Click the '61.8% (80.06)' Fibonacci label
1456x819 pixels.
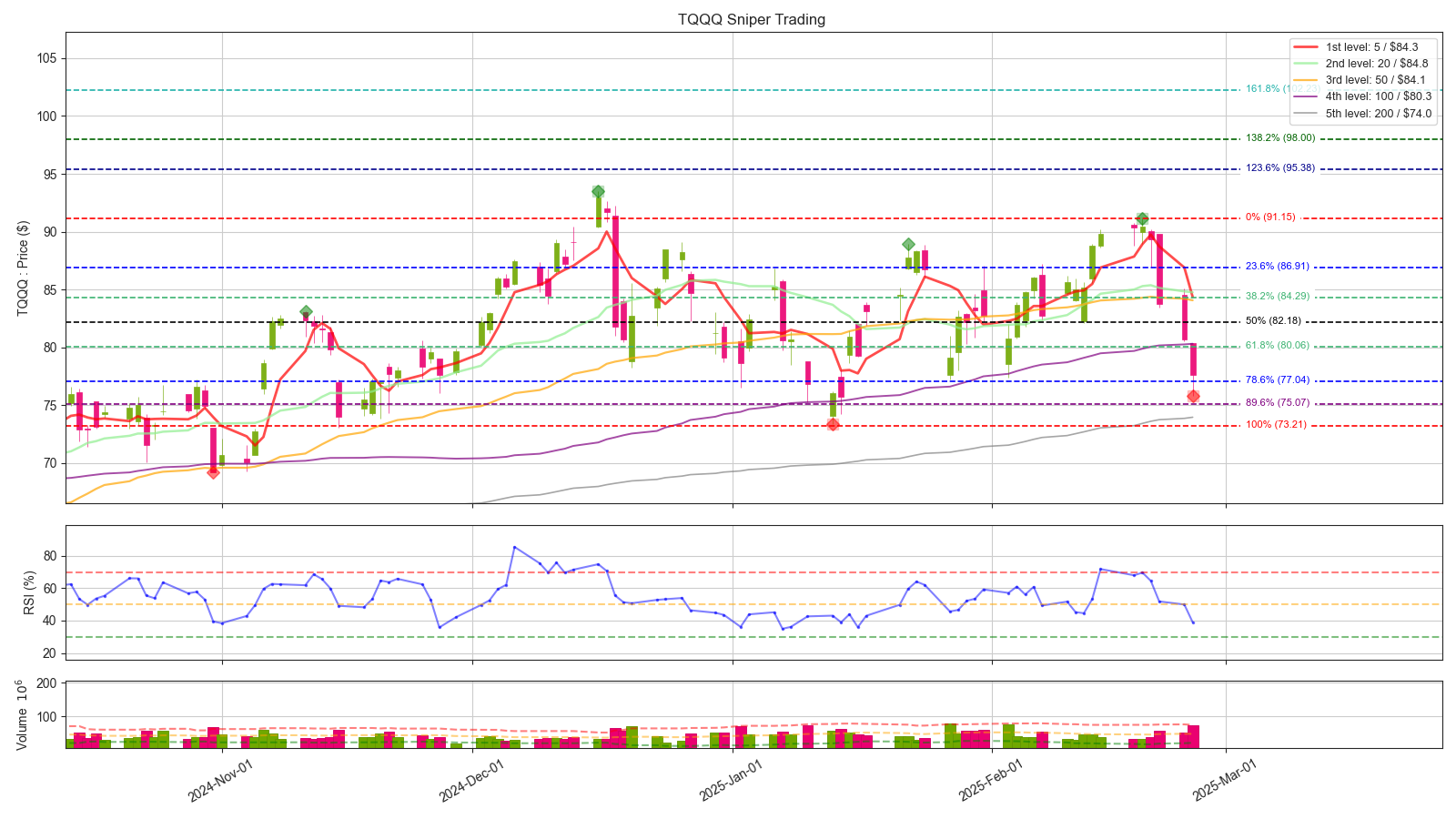(x=1277, y=346)
